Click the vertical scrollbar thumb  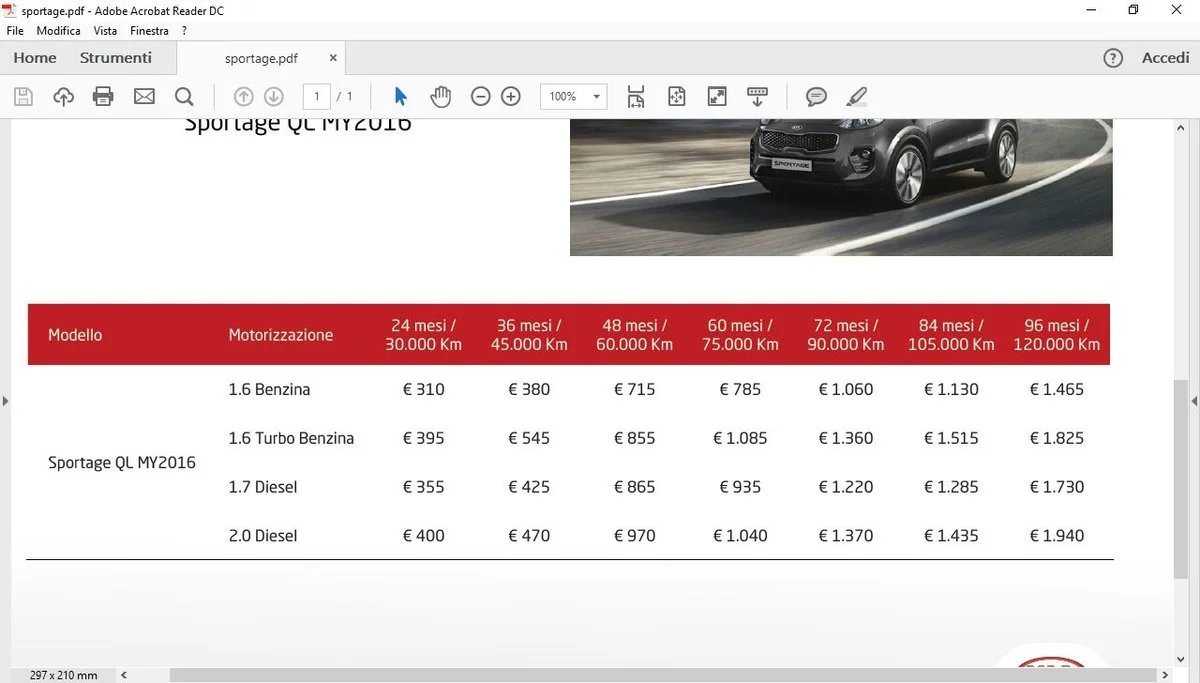tap(1181, 478)
